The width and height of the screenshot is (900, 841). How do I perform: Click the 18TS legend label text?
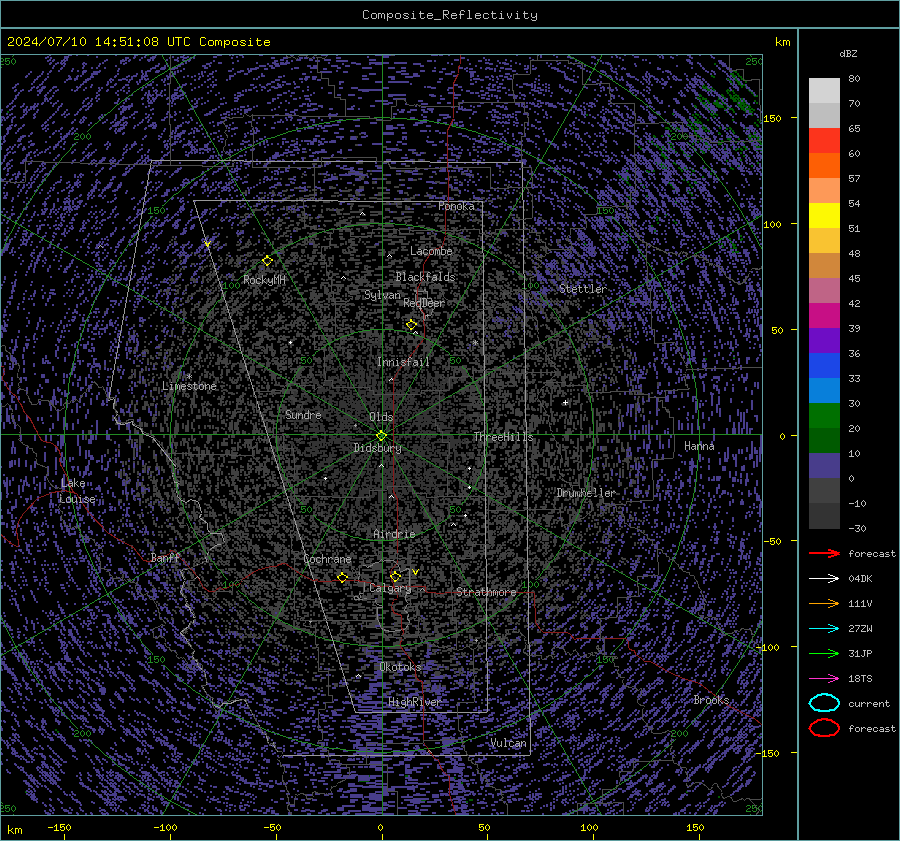tap(860, 679)
